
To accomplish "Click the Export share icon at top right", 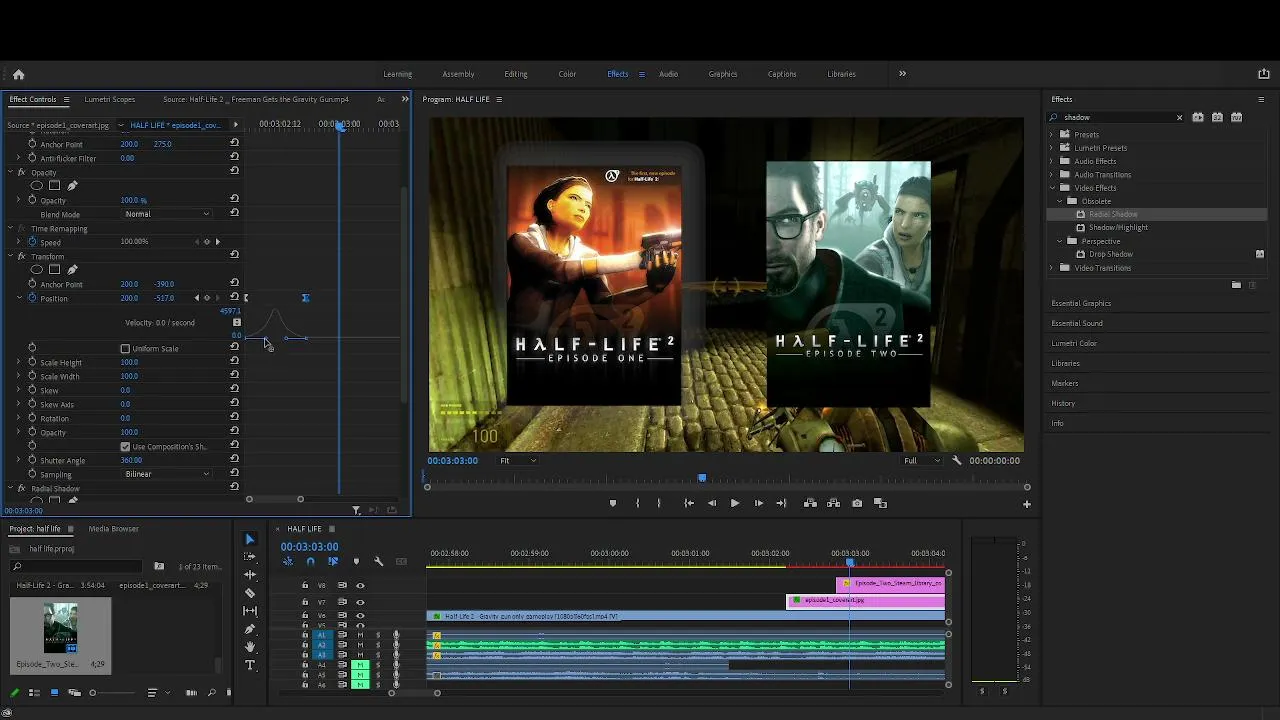I will pyautogui.click(x=1263, y=74).
